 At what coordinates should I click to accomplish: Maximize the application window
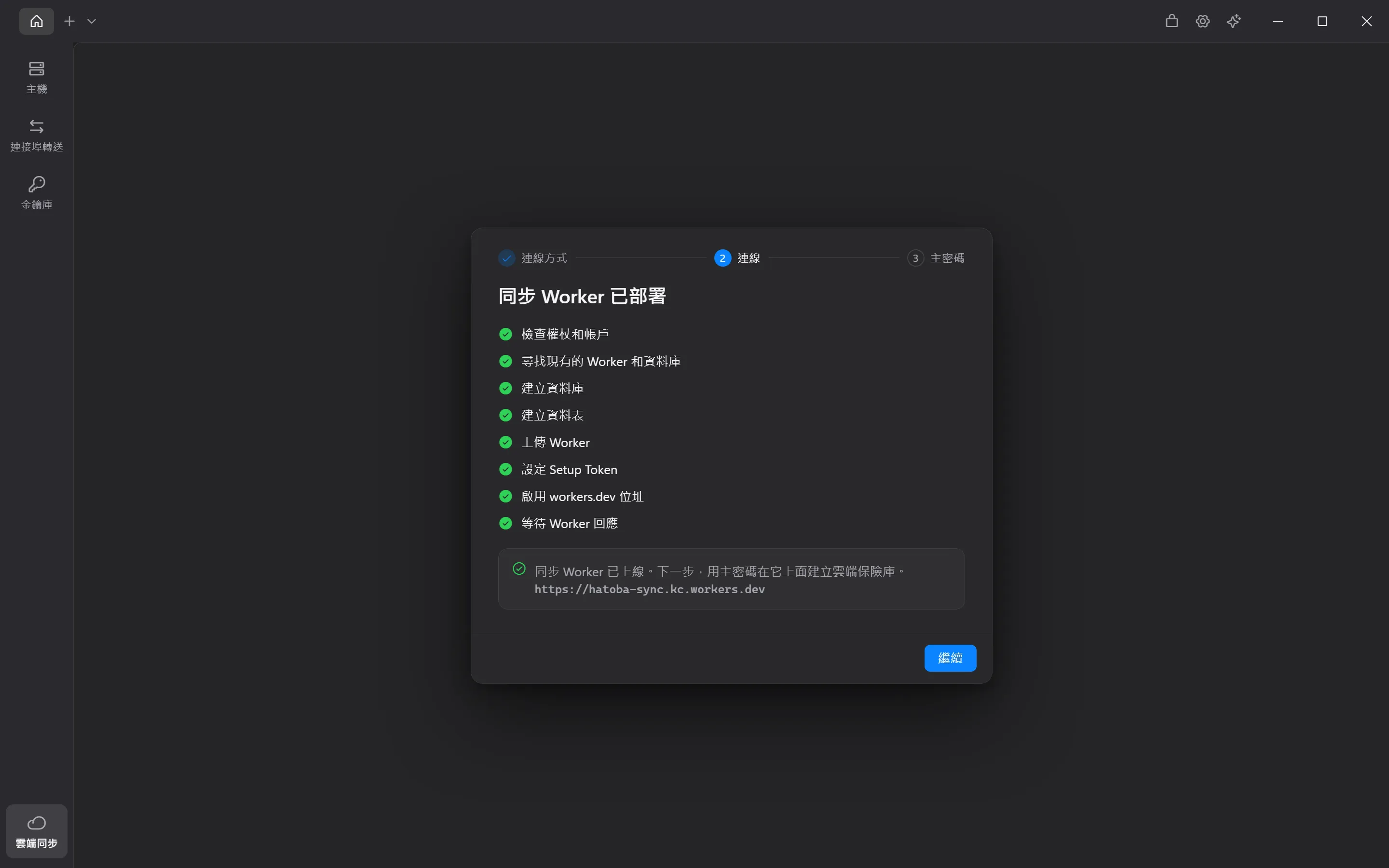tap(1322, 21)
